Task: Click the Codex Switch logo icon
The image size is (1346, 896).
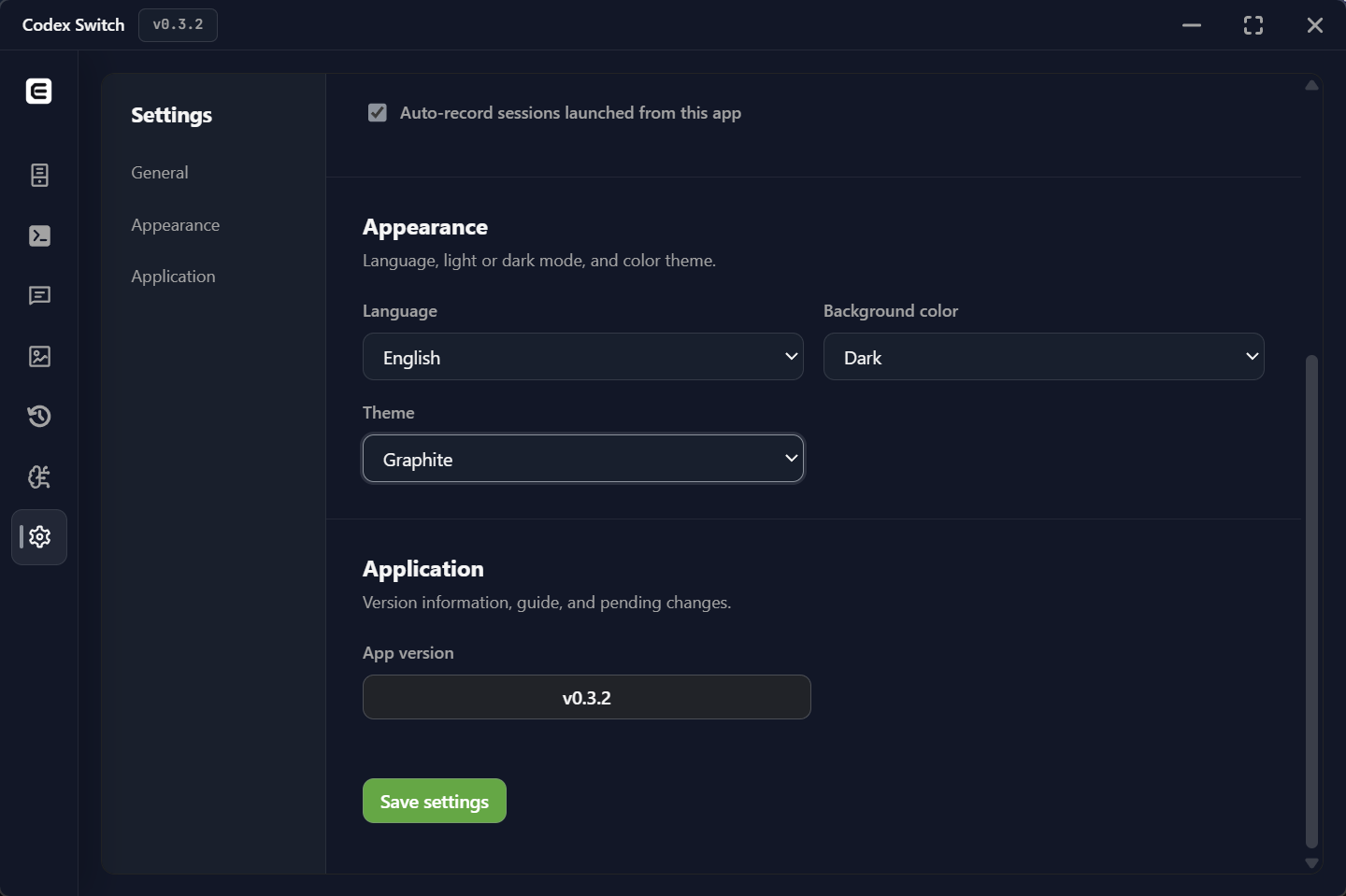Action: (38, 91)
